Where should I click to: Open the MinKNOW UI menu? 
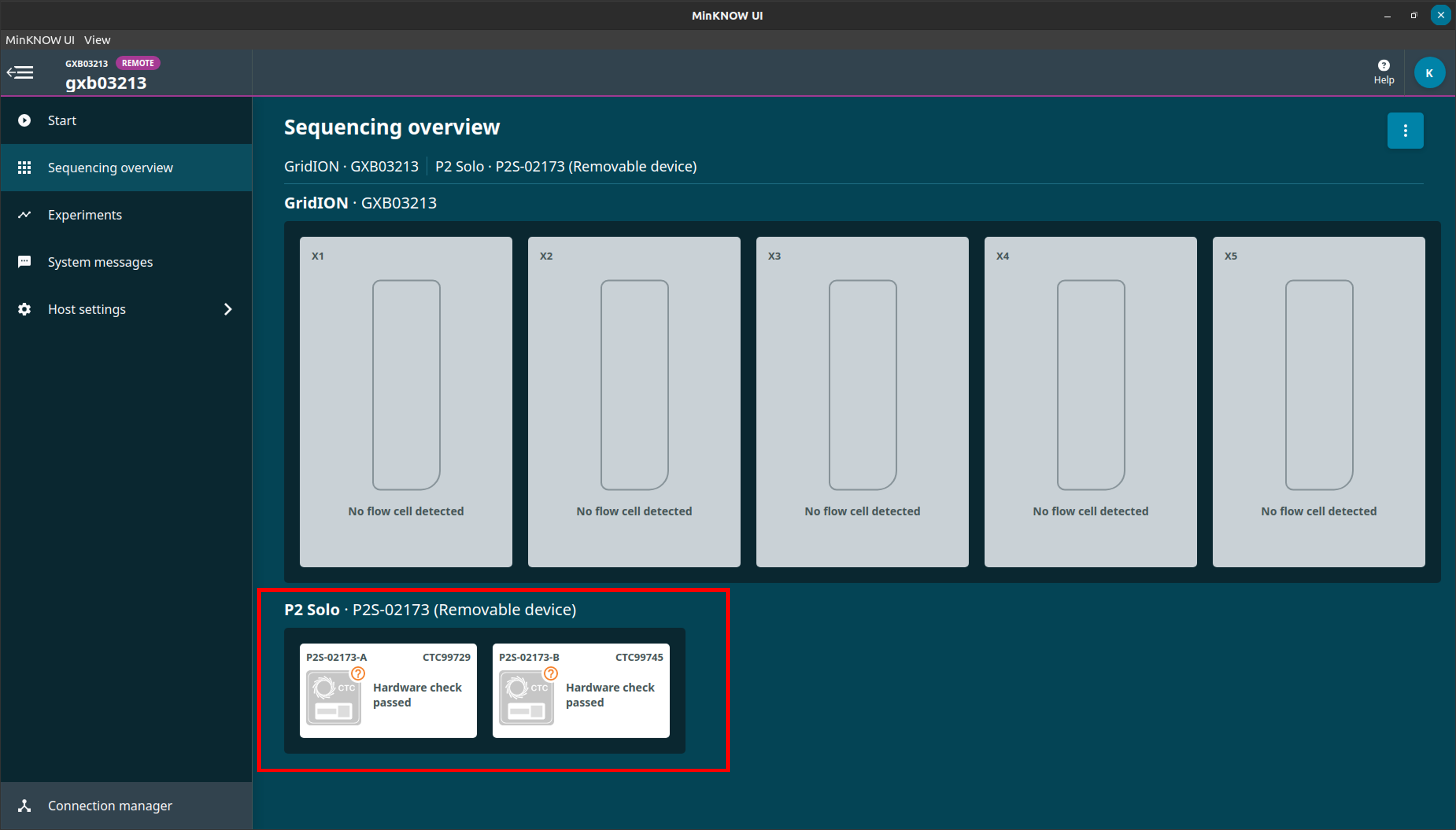pos(40,40)
